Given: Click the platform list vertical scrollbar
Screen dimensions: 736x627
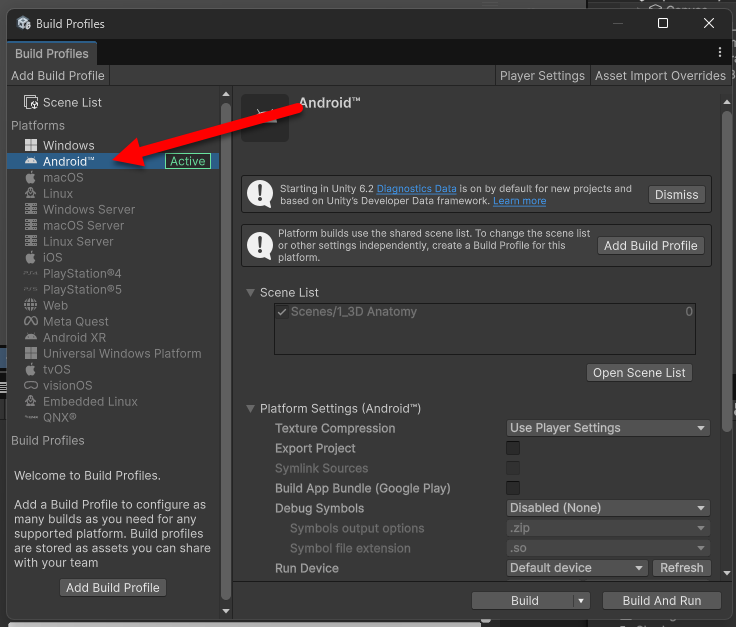Looking at the screenshot, I should (x=226, y=351).
